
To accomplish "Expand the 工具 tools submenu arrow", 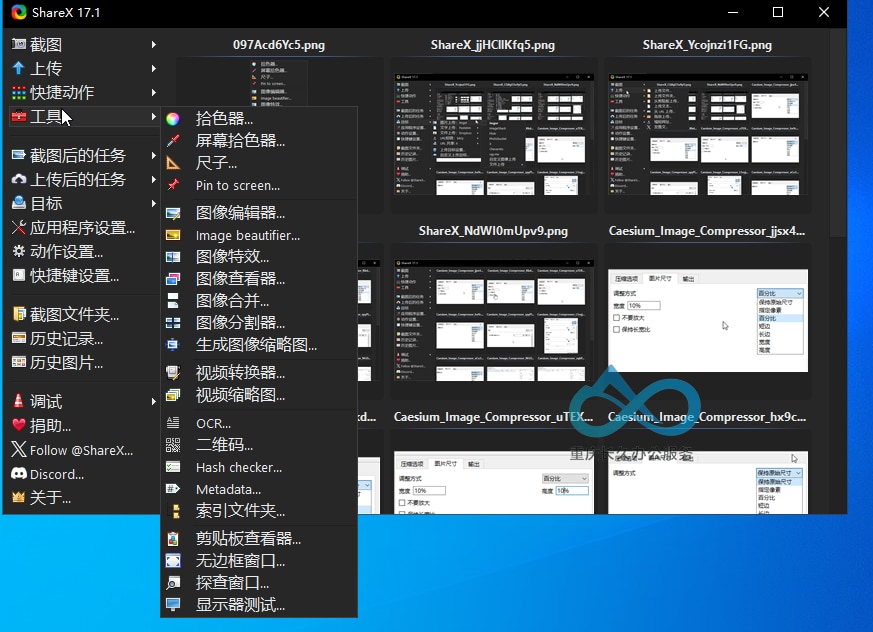I will click(x=153, y=116).
